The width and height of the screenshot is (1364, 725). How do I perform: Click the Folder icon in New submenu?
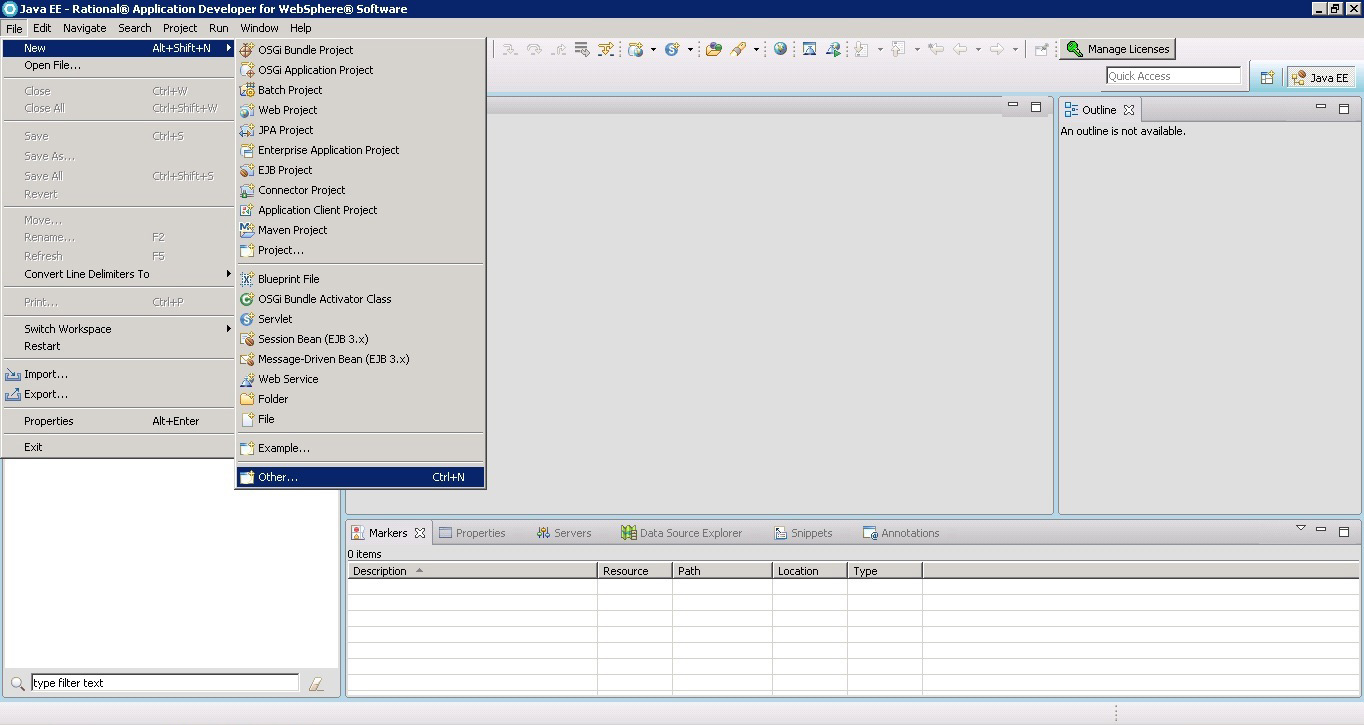point(247,399)
